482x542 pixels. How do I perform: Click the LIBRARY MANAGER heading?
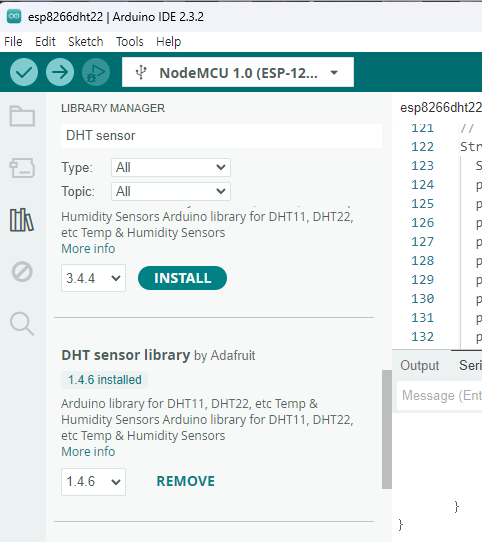[x=113, y=108]
